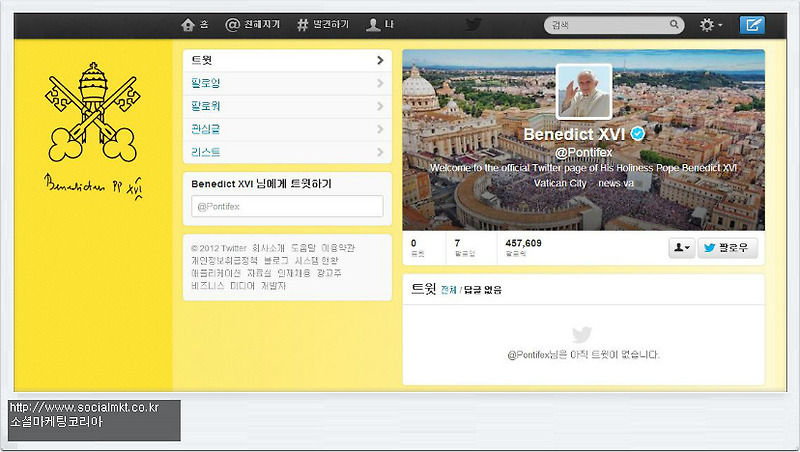Open the 나 (Me) profile tab
This screenshot has height=452, width=800.
[x=380, y=24]
